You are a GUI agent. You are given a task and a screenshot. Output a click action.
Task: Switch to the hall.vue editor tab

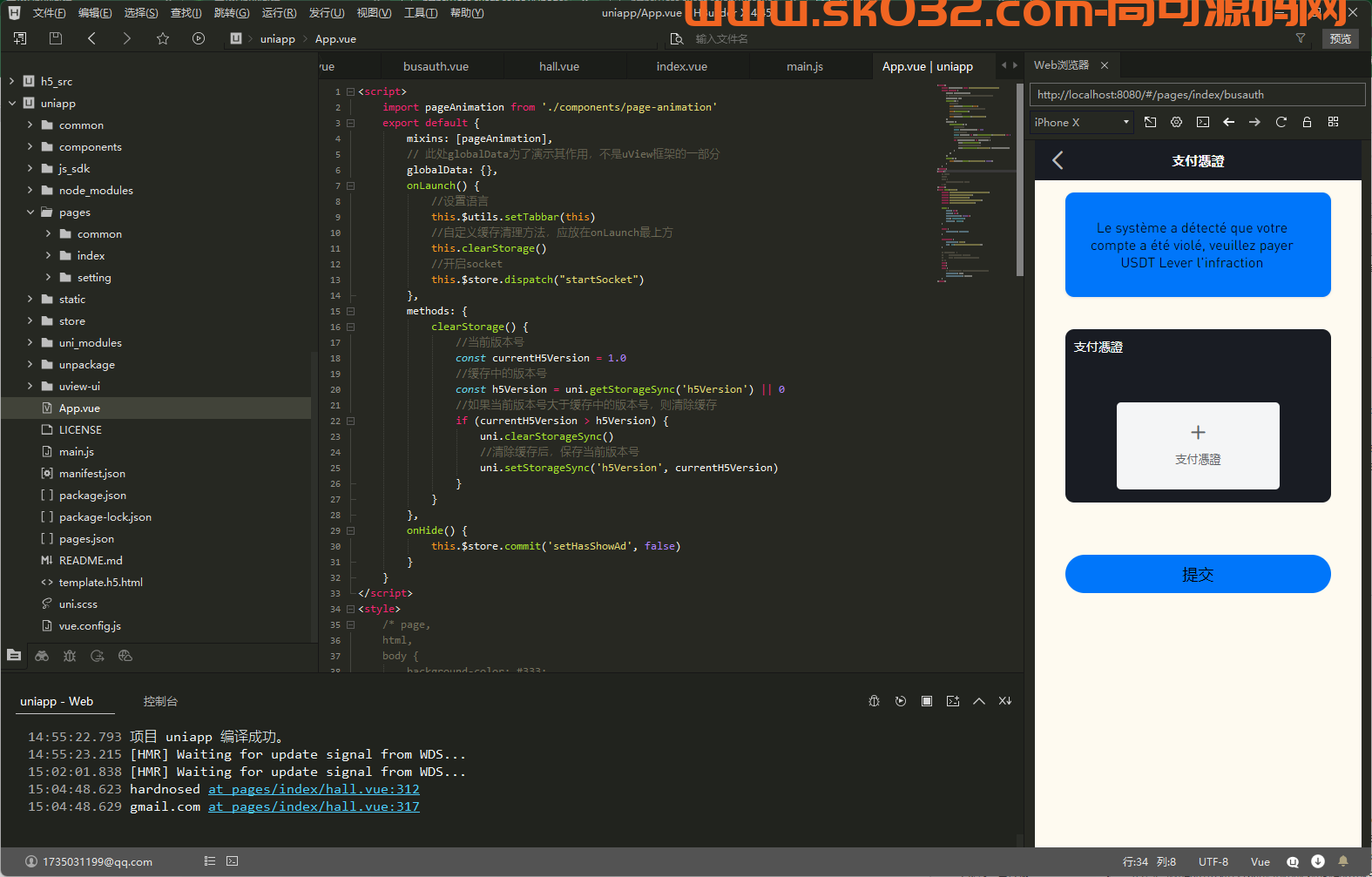coord(558,66)
